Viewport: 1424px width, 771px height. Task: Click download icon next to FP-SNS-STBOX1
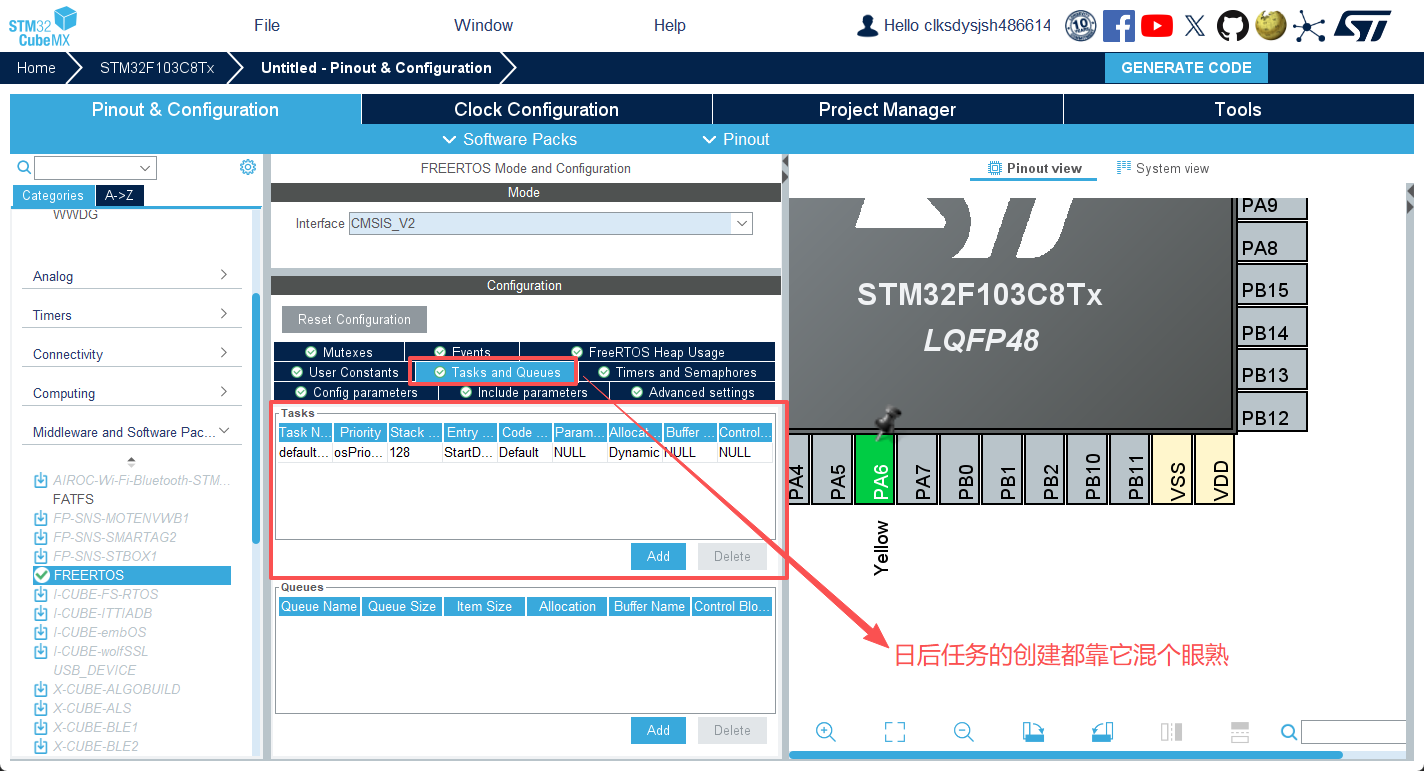pyautogui.click(x=41, y=556)
